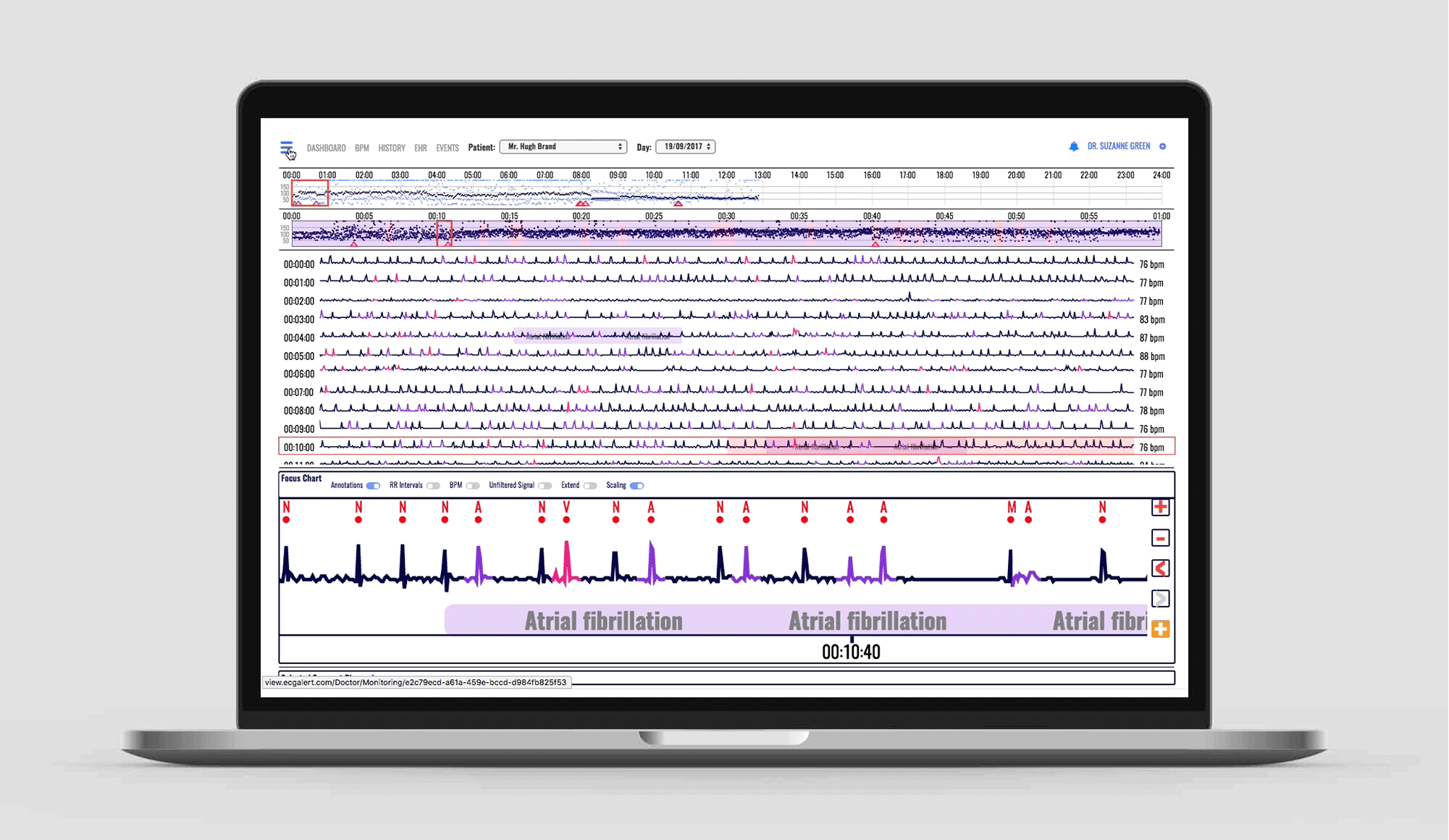Click 00:30 on the hourly timeline
Viewport: 1449px width, 840px height.
[x=726, y=217]
